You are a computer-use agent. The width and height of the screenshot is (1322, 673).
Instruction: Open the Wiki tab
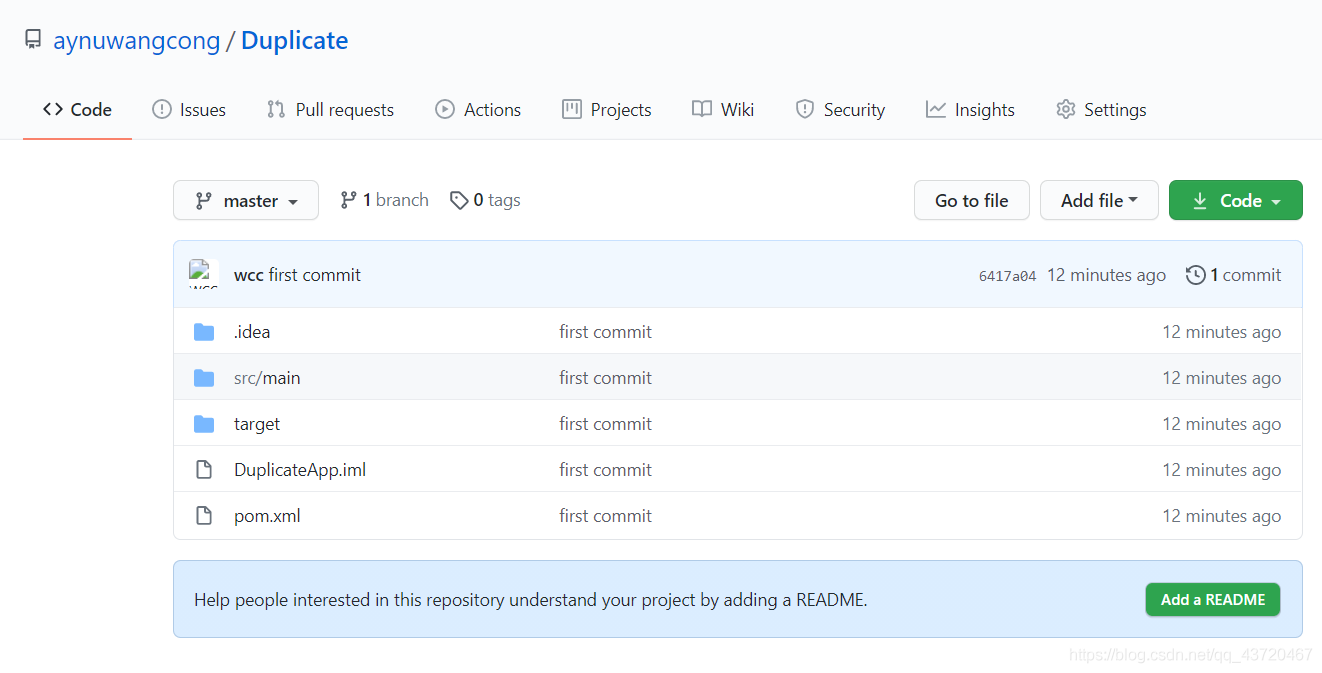723,110
